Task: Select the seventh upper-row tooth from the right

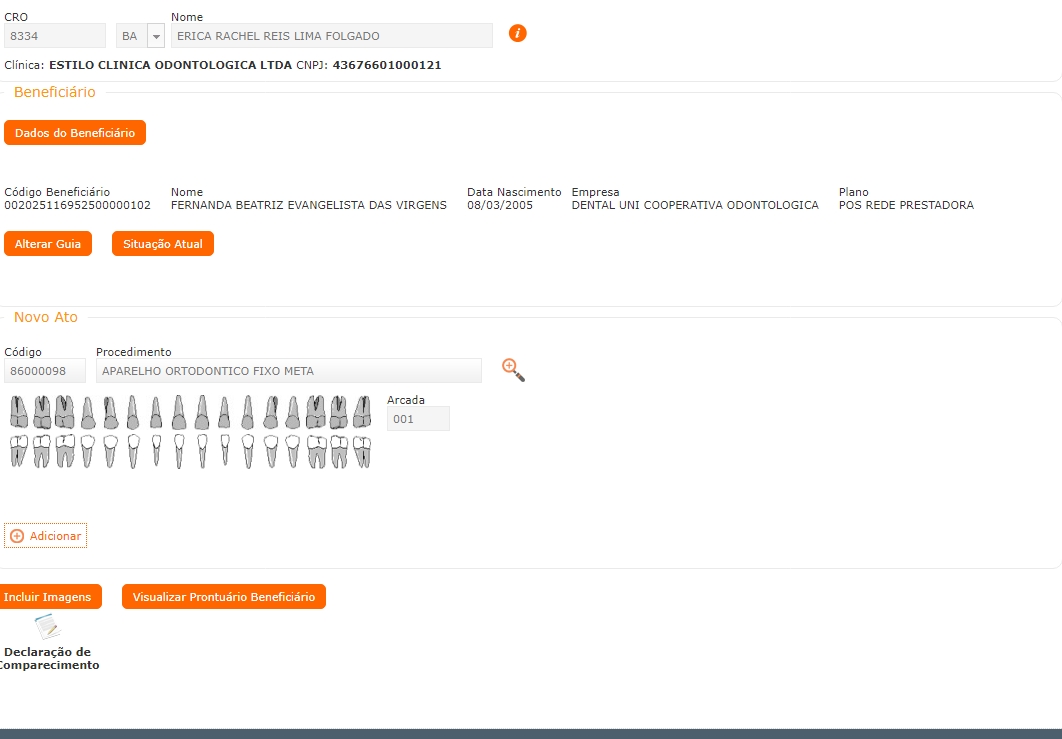Action: coord(224,412)
